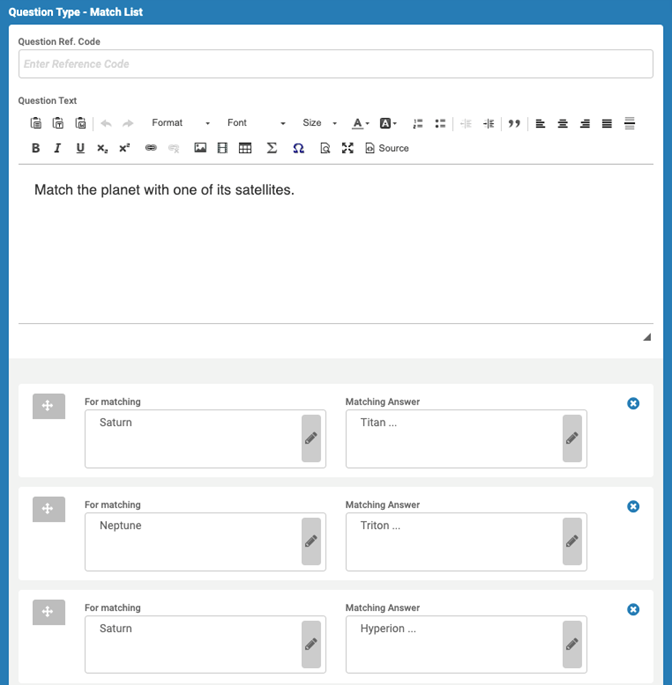Edit the Titan matching answer
Image resolution: width=672 pixels, height=685 pixels.
point(572,438)
